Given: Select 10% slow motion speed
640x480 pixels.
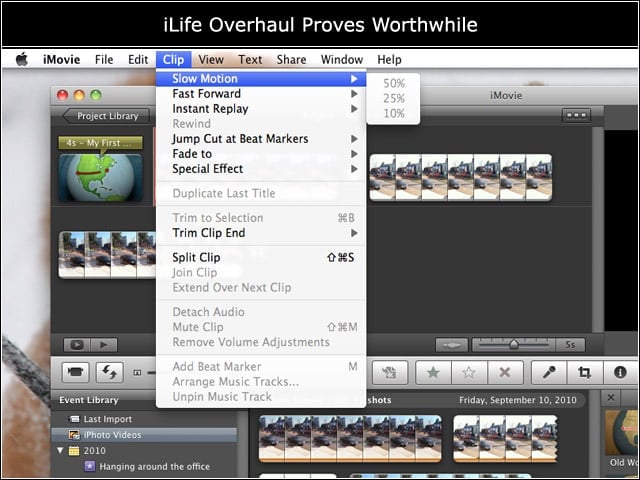Looking at the screenshot, I should point(394,113).
